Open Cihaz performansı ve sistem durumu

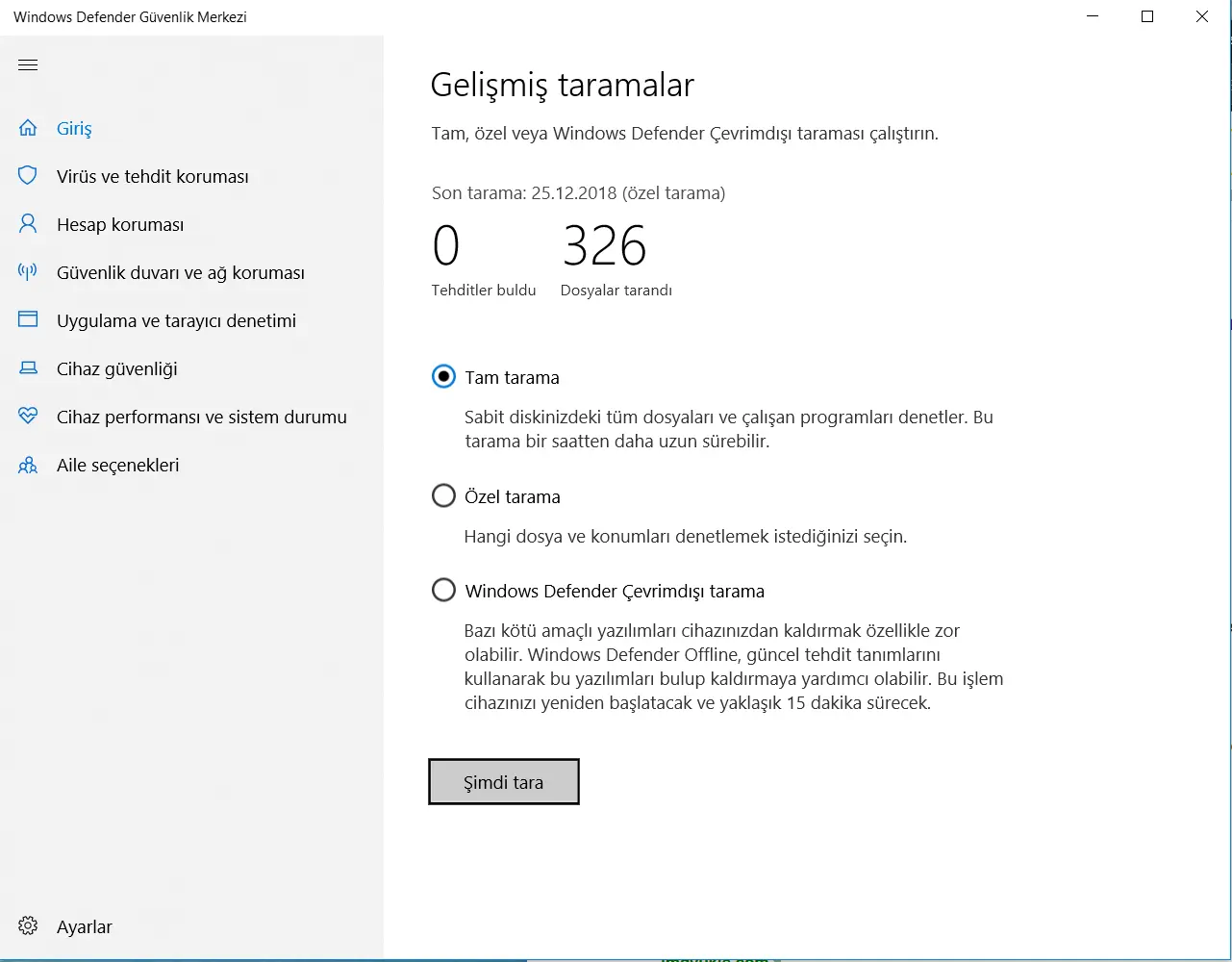[x=201, y=418]
